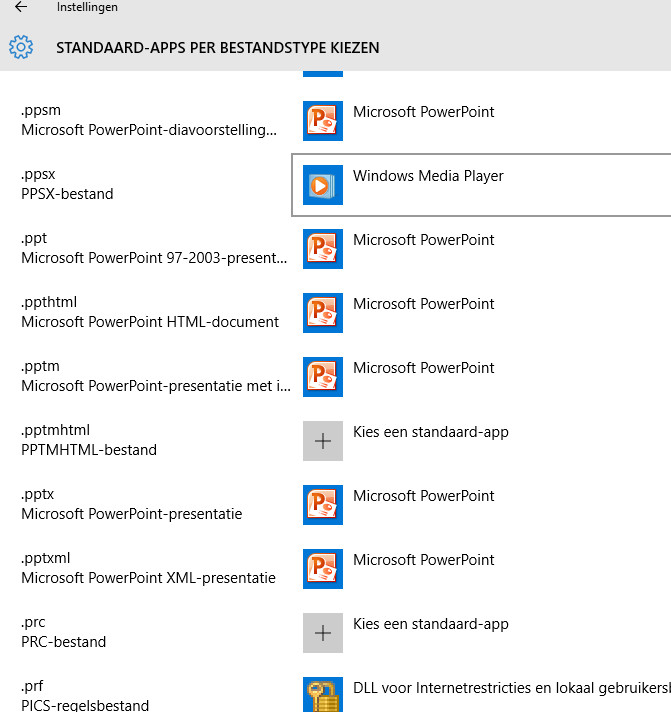Screen dimensions: 671x712
Task: Click 'Microsoft PowerPoint-presentatie' description
Action: coord(132,514)
